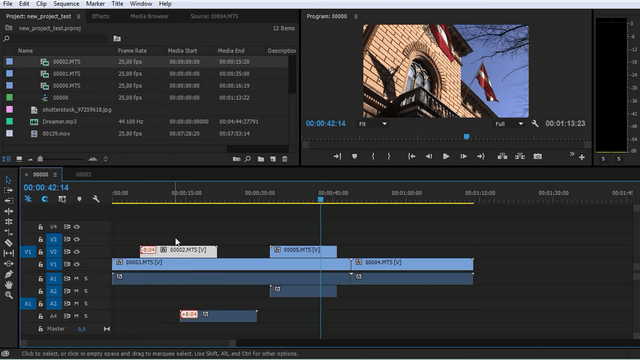This screenshot has width=640, height=360.
Task: Select the Pen tool
Action: [9, 274]
